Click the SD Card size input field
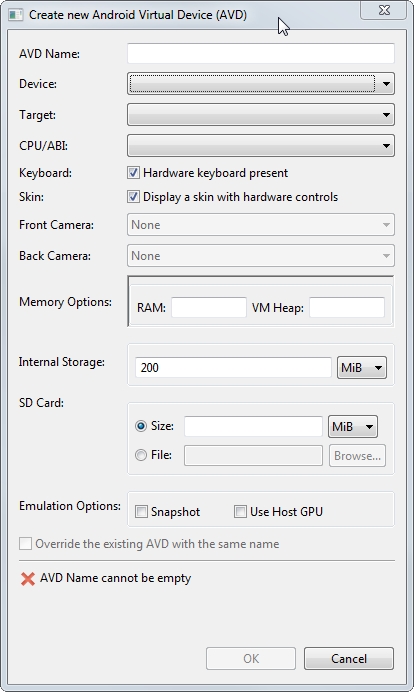 253,426
